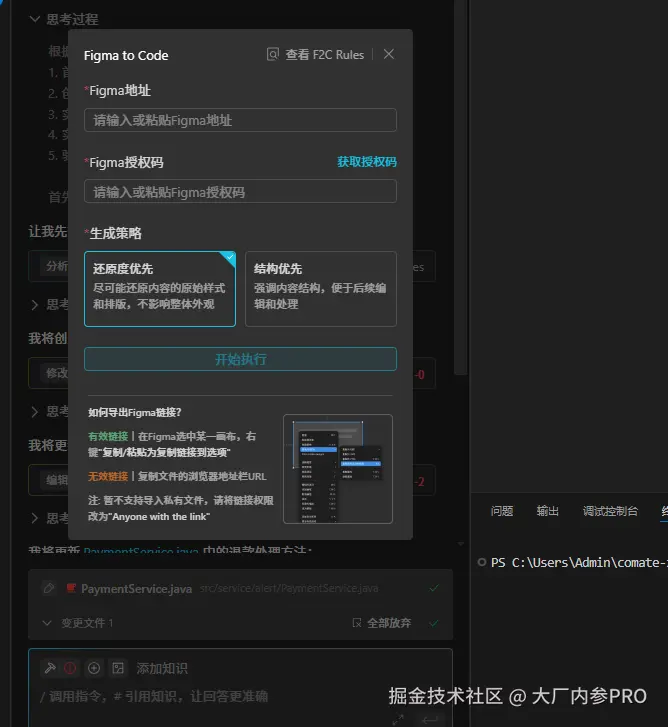Click the plus circle add icon
This screenshot has width=668, height=727.
94,668
